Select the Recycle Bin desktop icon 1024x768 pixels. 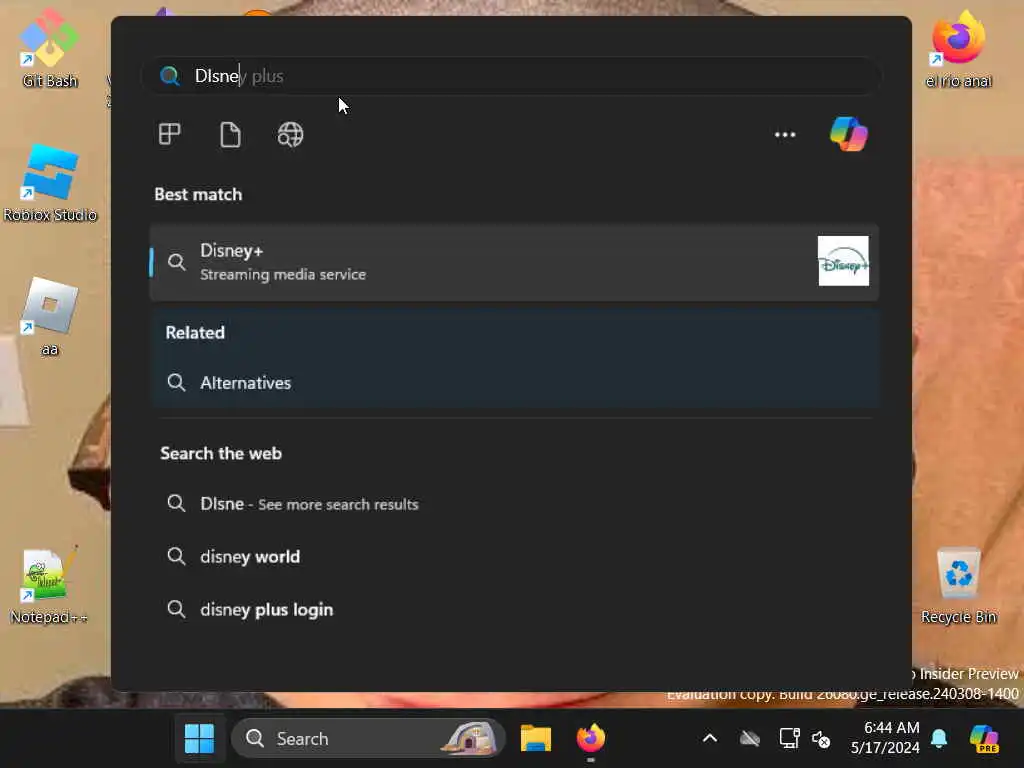pos(958,586)
